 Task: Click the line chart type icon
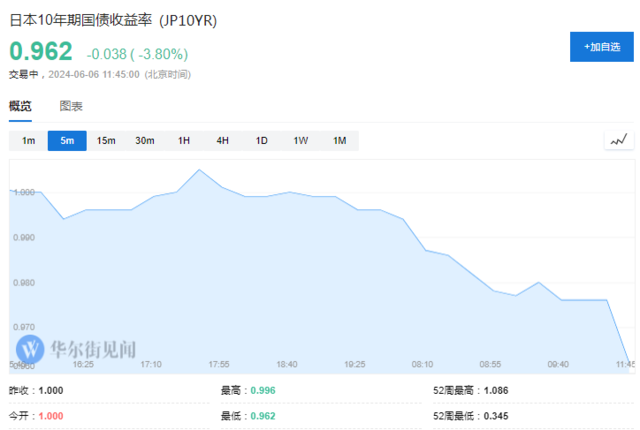[619, 141]
